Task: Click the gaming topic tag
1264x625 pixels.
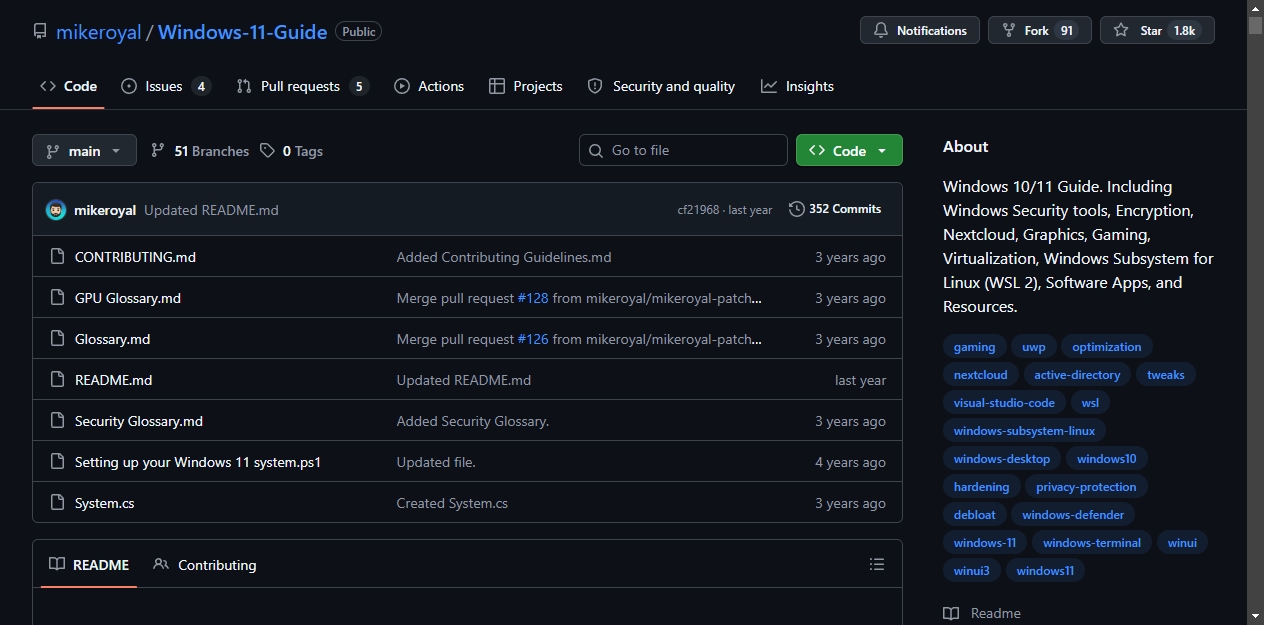Action: click(974, 347)
